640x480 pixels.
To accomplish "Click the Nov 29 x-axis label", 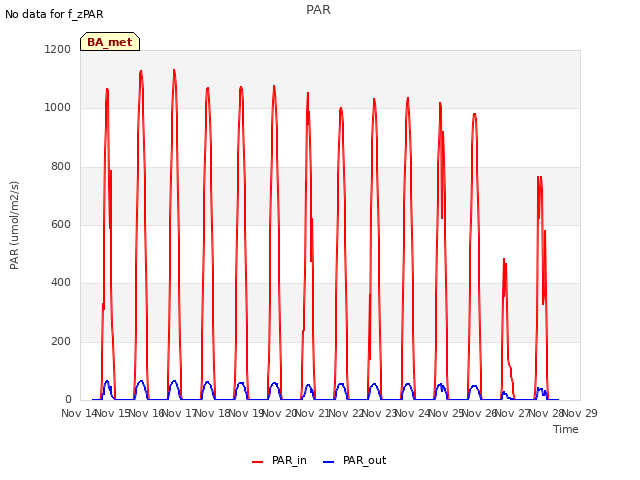I will 580,413.
